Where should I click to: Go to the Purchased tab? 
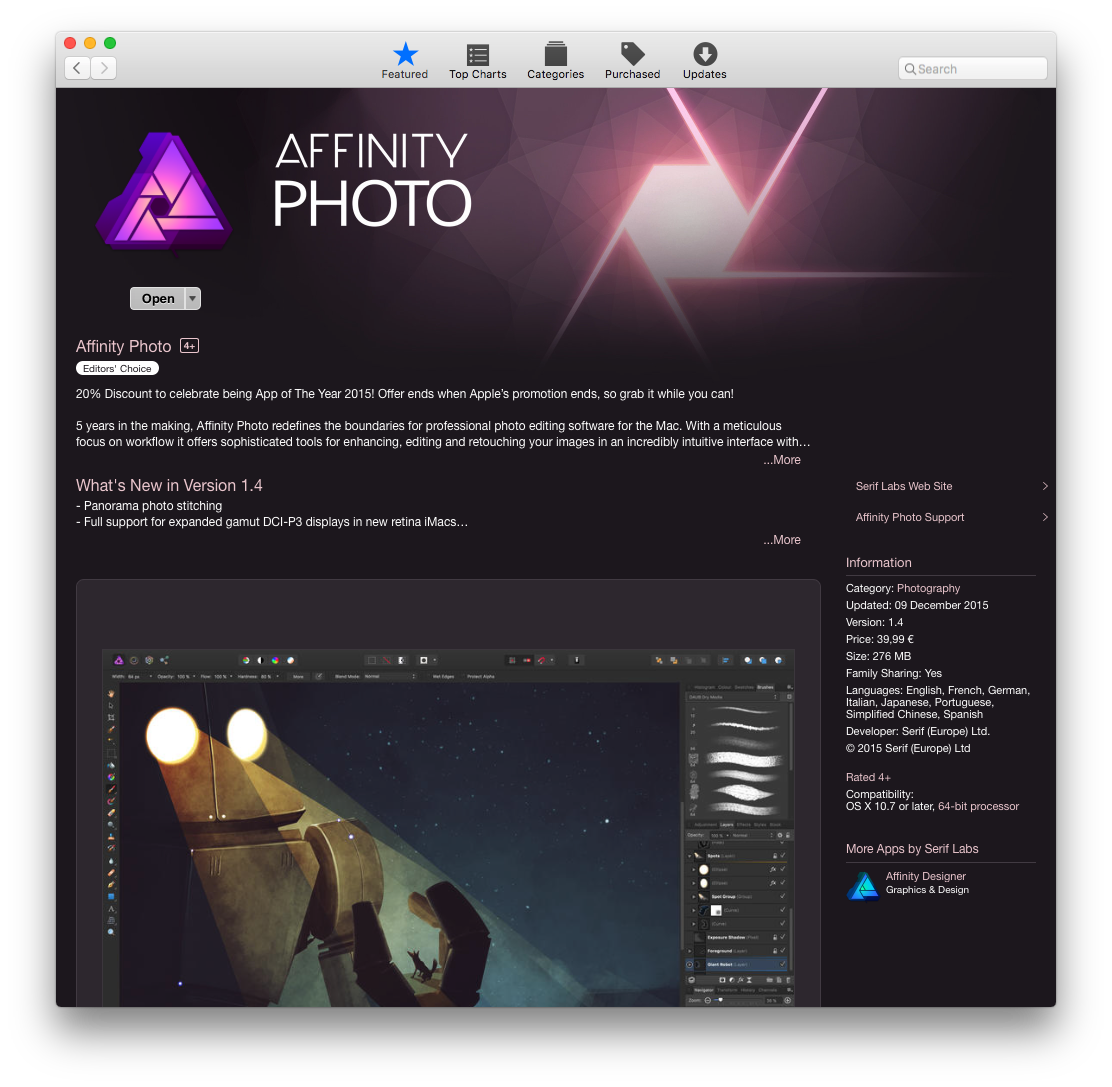[x=632, y=61]
